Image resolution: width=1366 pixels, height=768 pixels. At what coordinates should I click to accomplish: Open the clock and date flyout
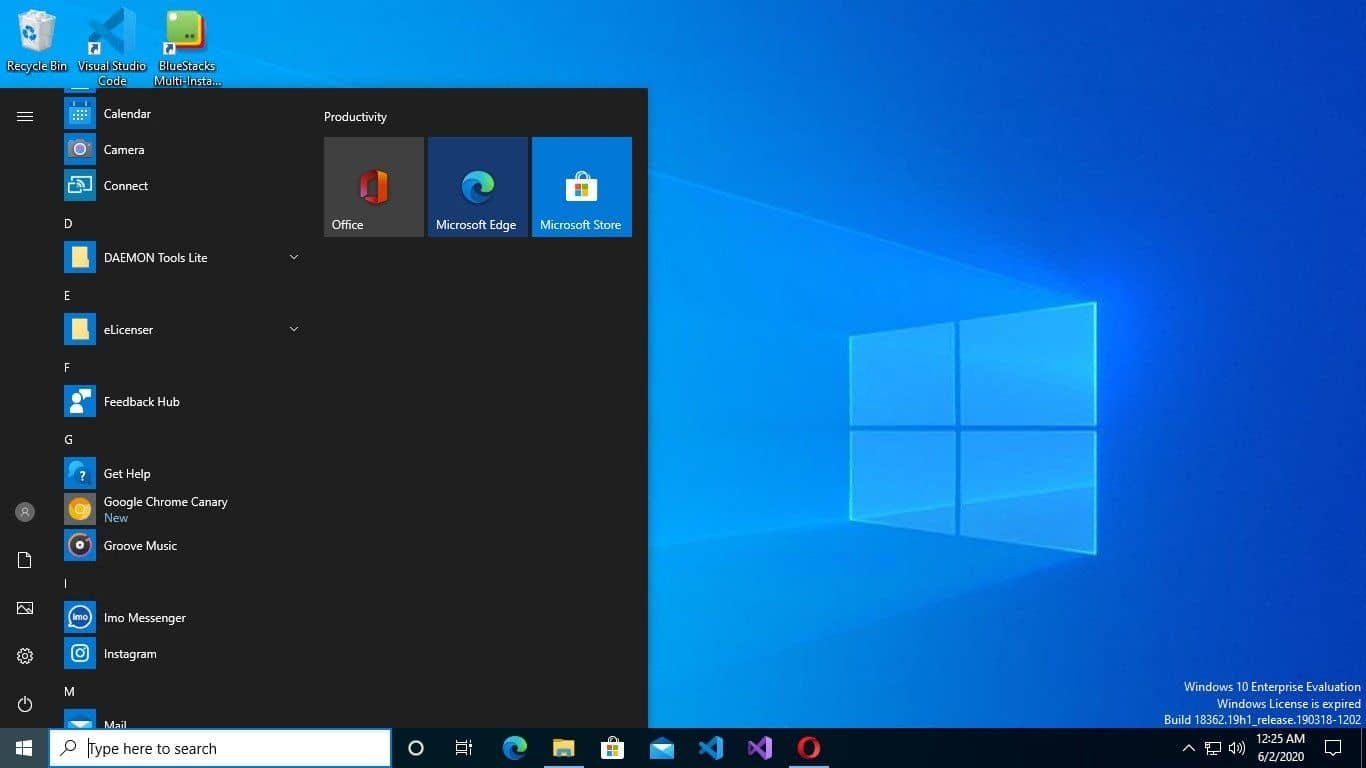point(1281,748)
